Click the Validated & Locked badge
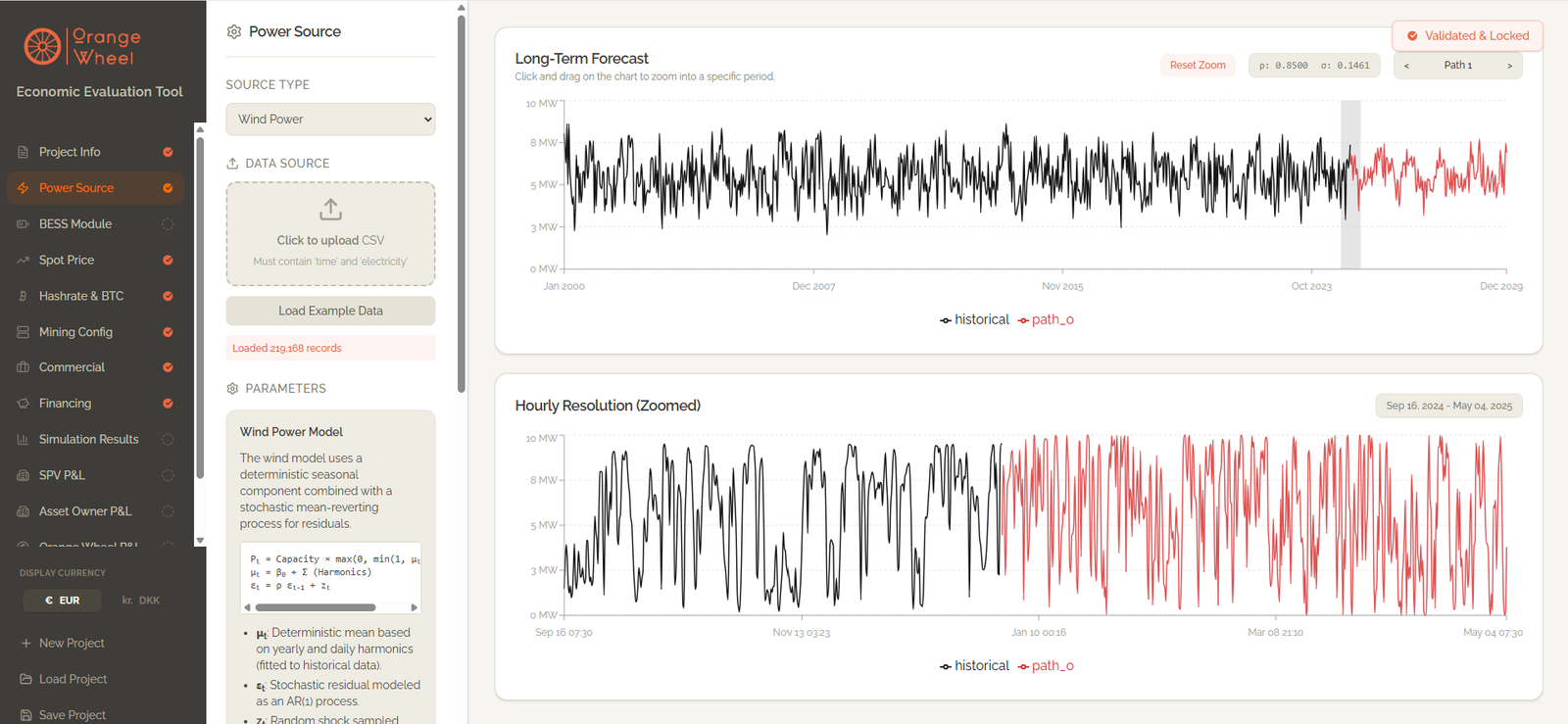Viewport: 1568px width, 724px height. tap(1467, 36)
